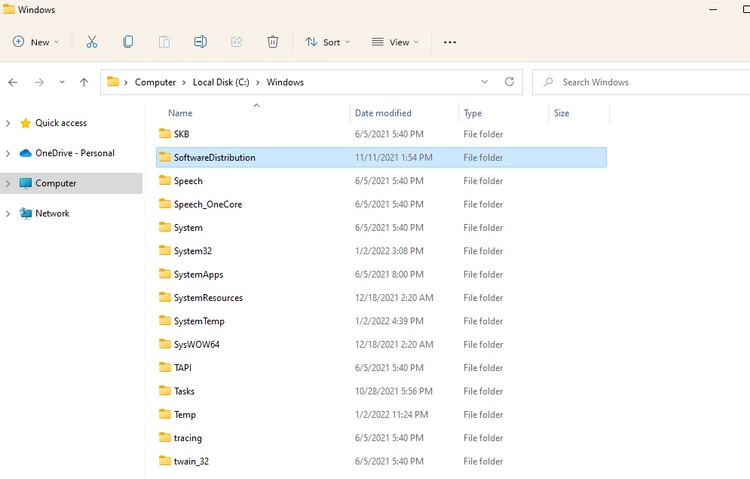Image resolution: width=750 pixels, height=479 pixels.
Task: Open the View dropdown menu
Action: (395, 42)
